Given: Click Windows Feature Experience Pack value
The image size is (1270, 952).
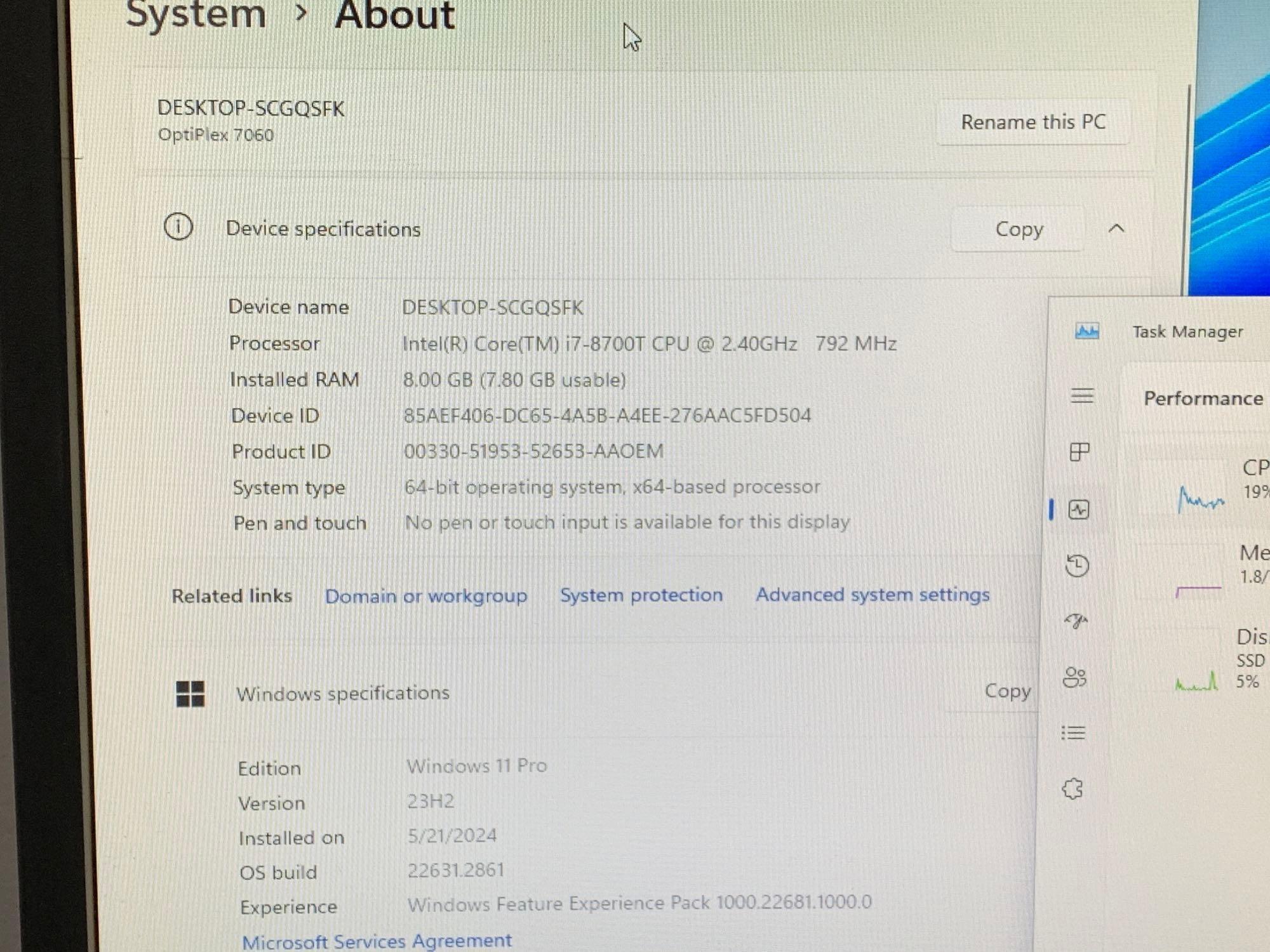Looking at the screenshot, I should click(x=640, y=903).
